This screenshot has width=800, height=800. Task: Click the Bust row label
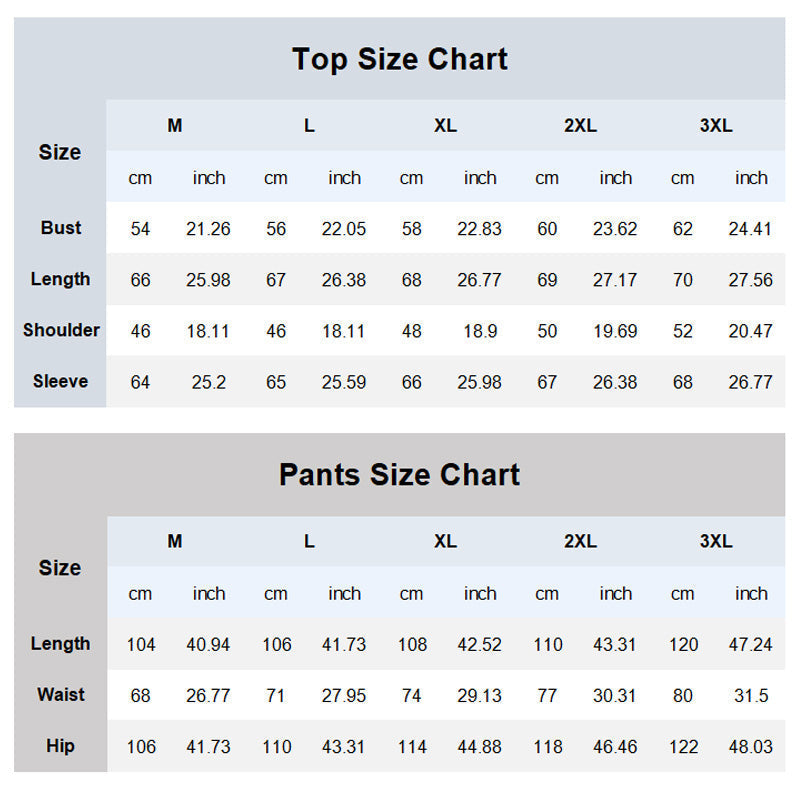click(61, 228)
